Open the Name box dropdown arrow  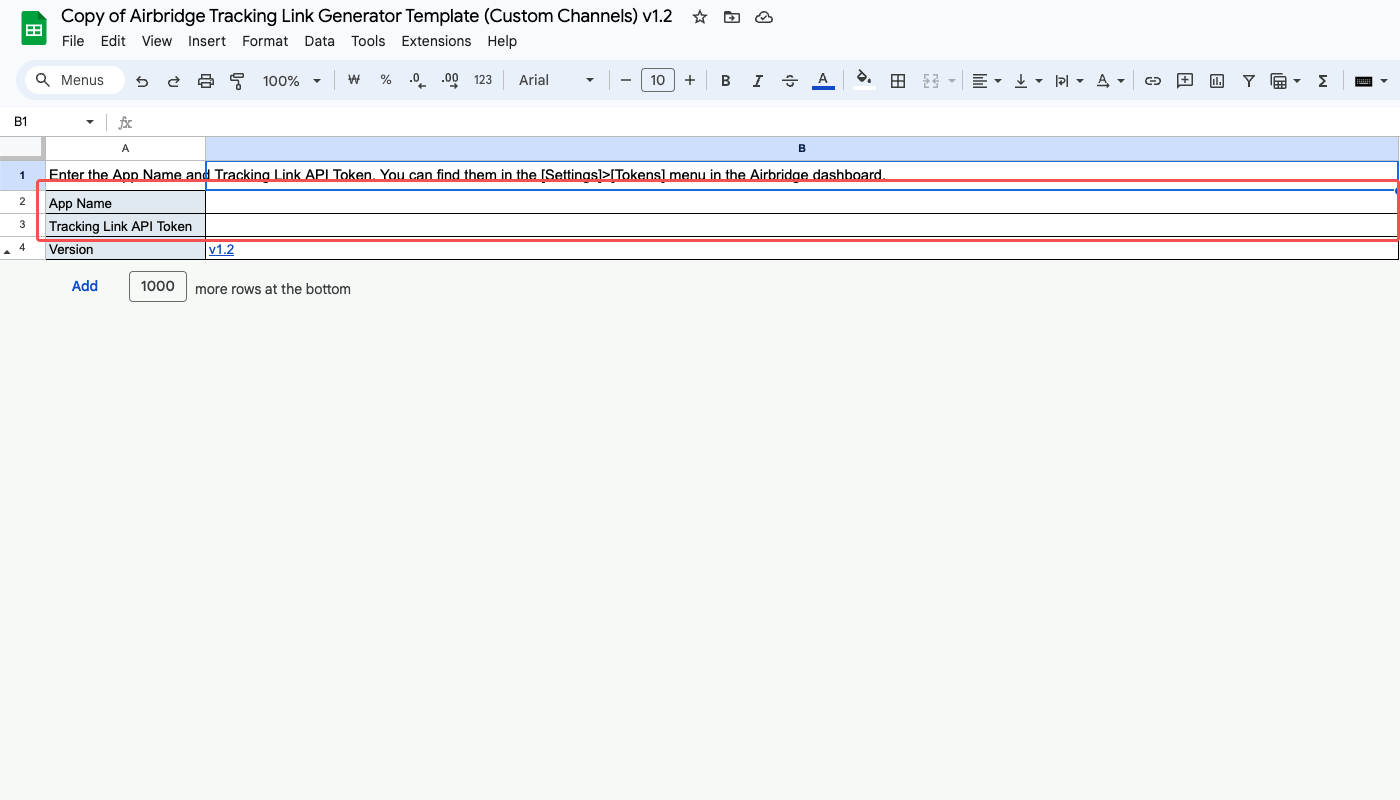click(90, 122)
